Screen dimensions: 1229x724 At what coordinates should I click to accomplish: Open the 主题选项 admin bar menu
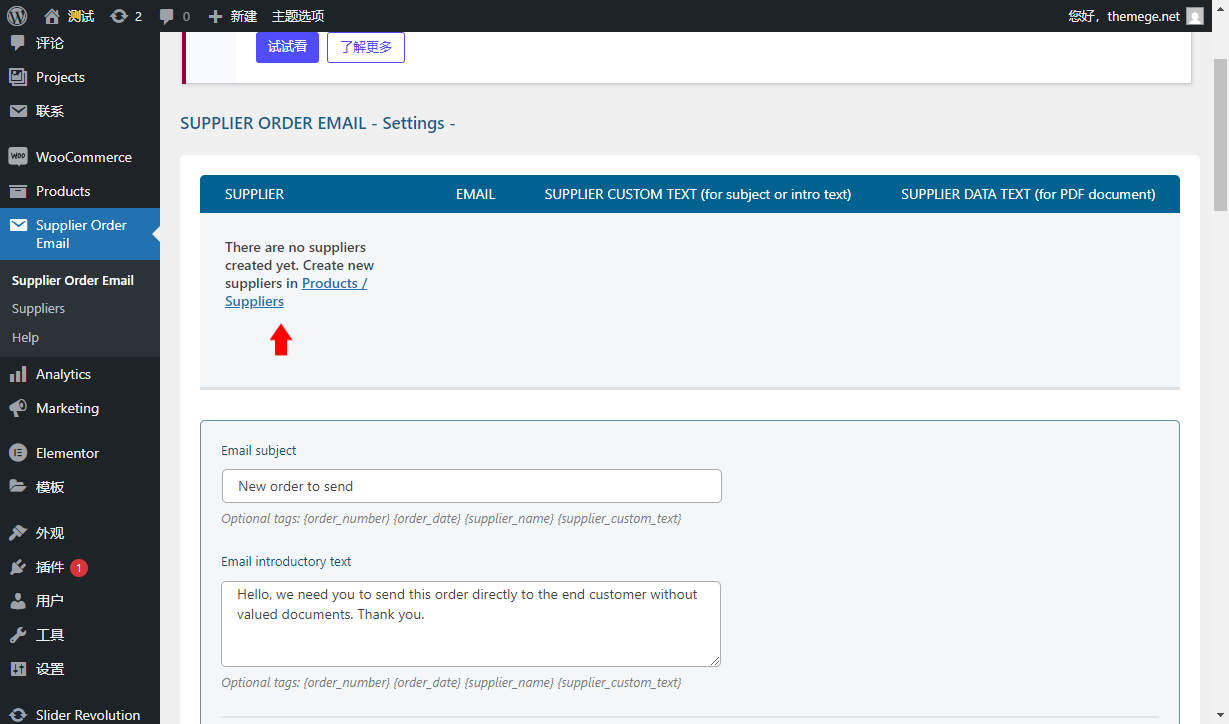(298, 16)
